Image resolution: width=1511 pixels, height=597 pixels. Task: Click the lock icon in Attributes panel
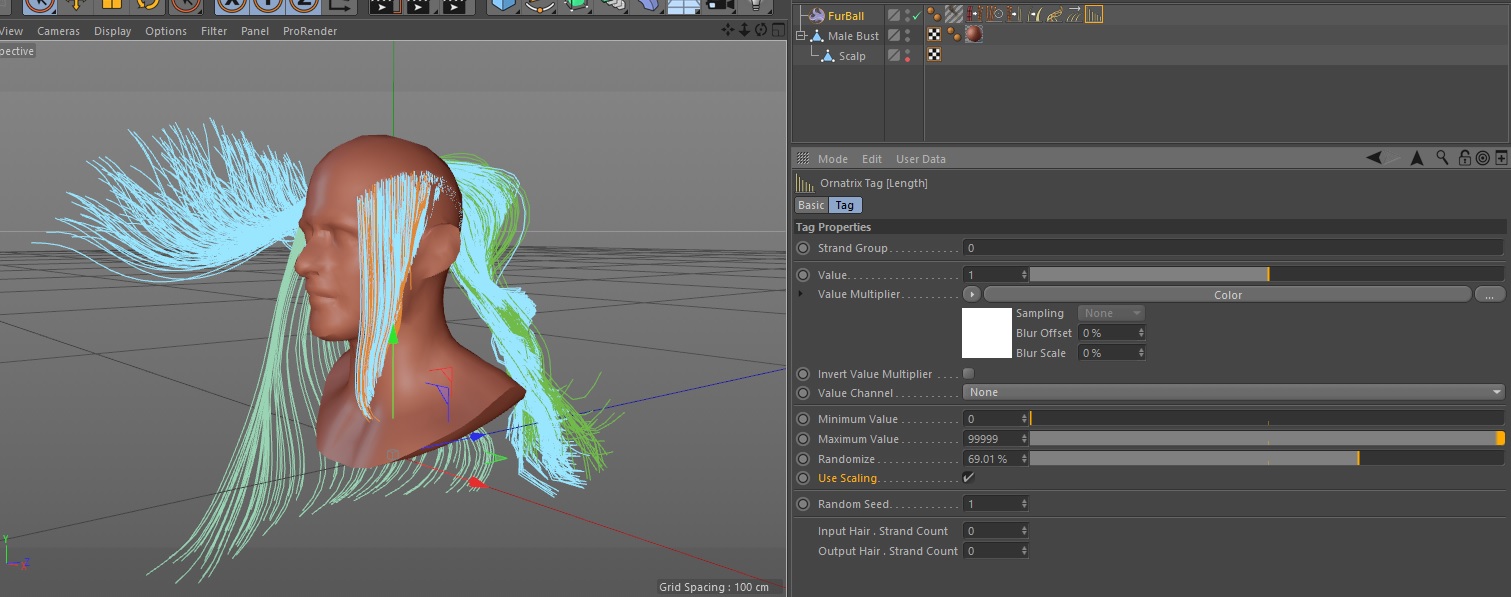click(1464, 158)
